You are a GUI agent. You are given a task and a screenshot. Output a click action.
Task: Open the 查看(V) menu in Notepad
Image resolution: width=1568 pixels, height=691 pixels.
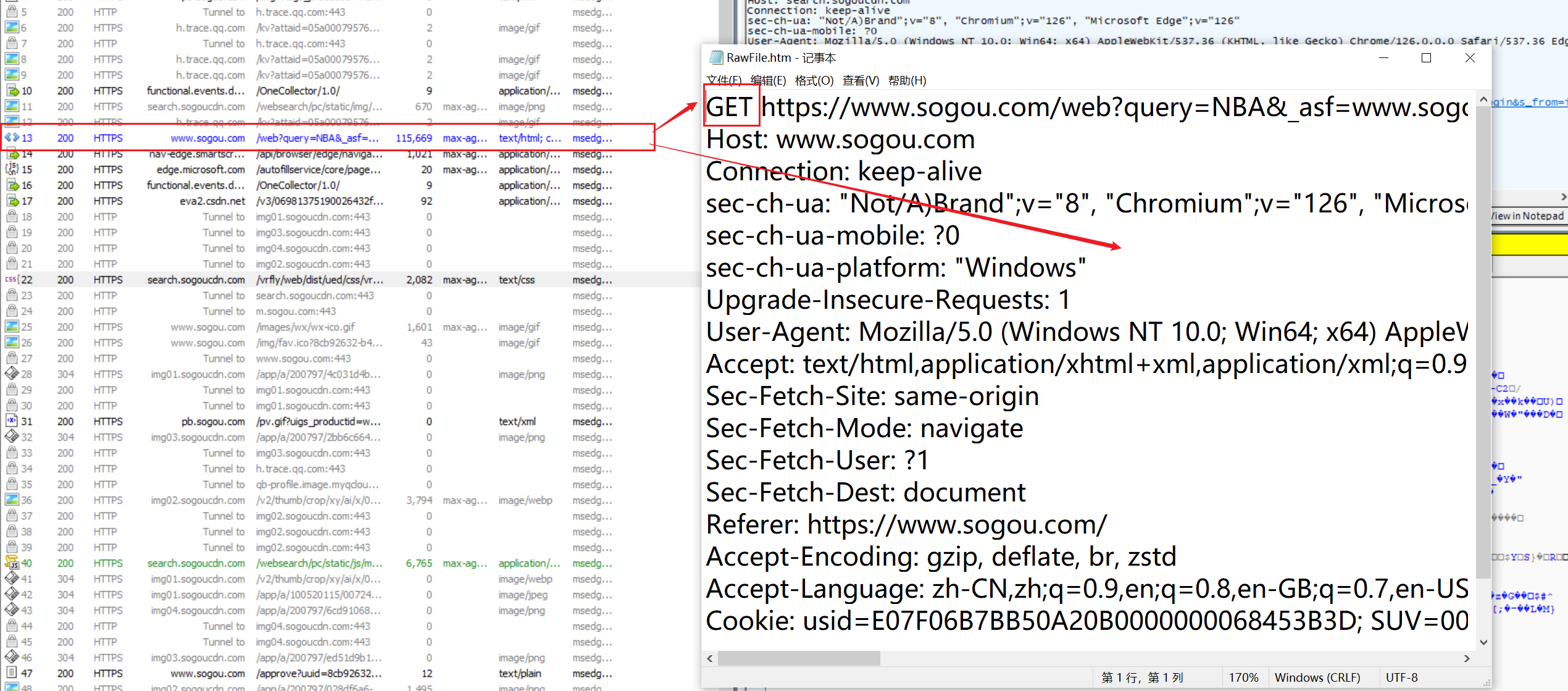coord(861,80)
